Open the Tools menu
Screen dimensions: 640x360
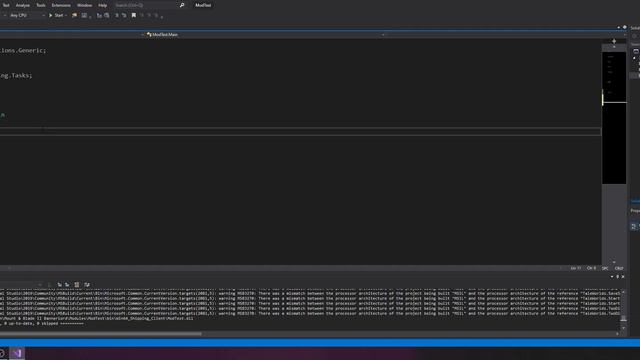(x=41, y=5)
